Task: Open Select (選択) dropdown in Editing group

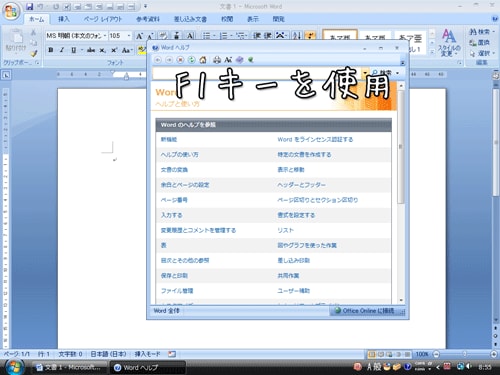Action: coord(482,53)
